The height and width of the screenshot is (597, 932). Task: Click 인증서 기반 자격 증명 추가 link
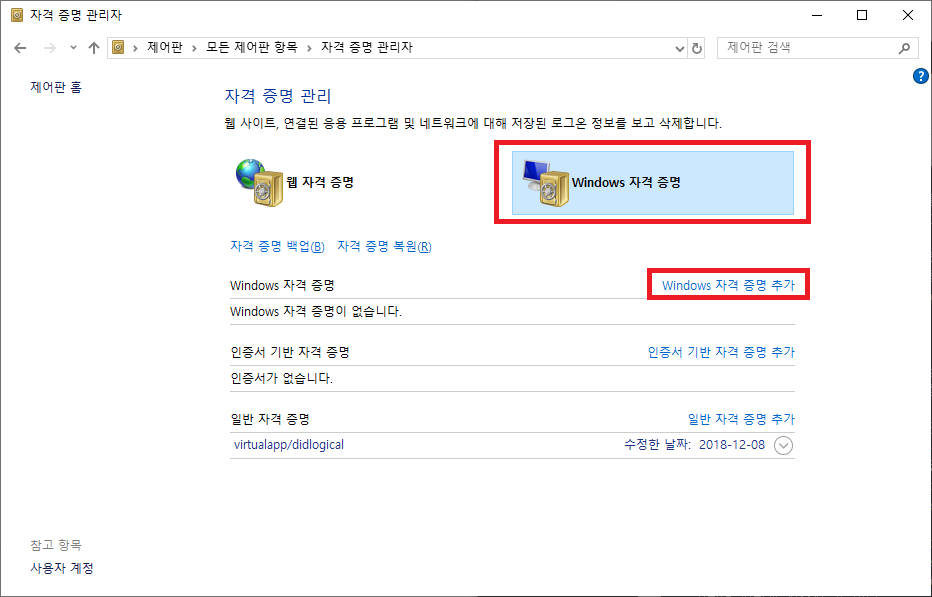721,352
